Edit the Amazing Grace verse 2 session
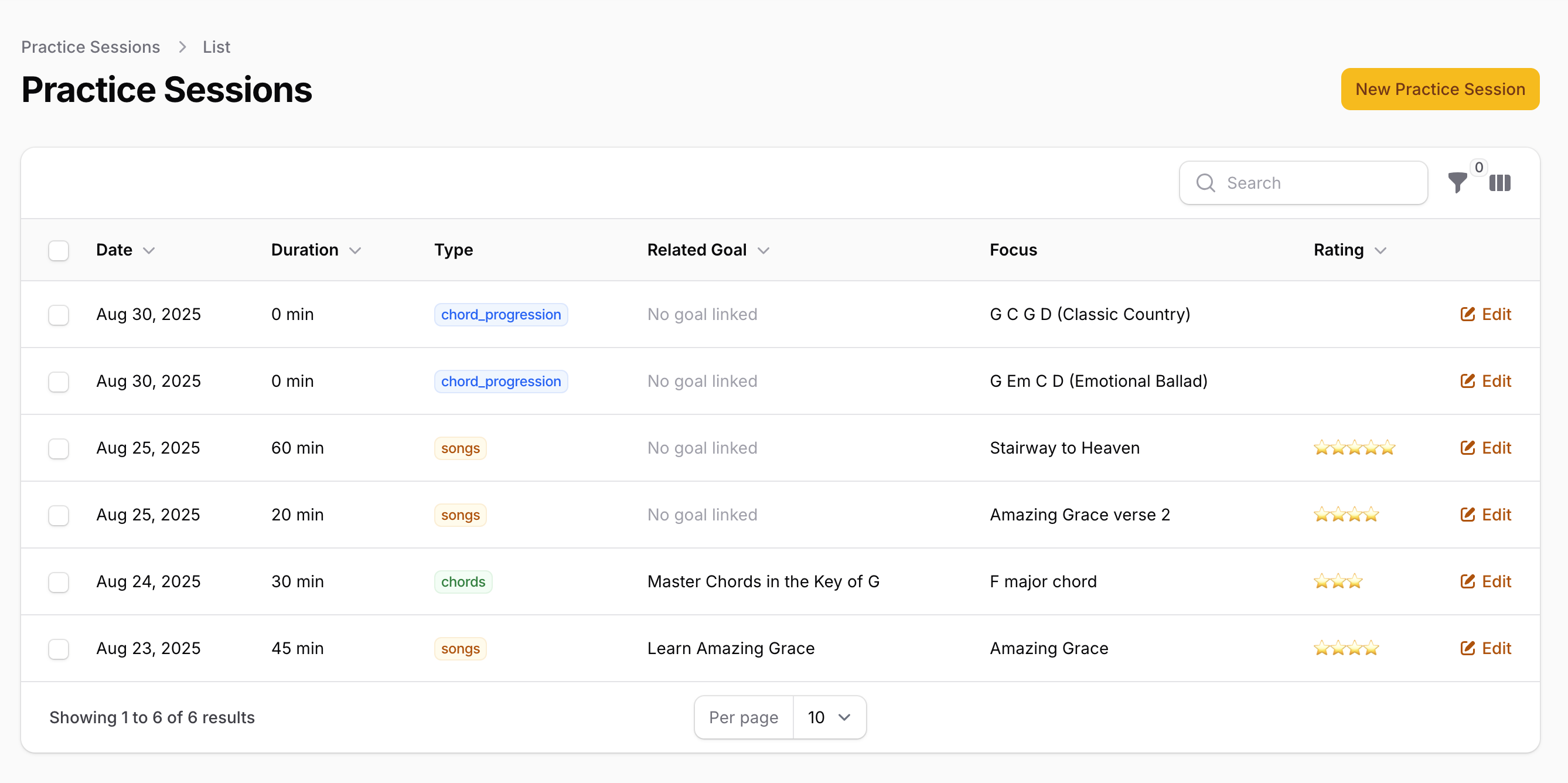The height and width of the screenshot is (783, 1568). click(x=1485, y=515)
